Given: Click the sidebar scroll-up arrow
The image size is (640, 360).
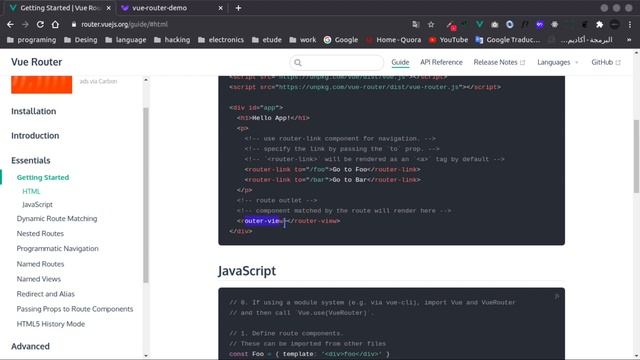Looking at the screenshot, I should pos(146,80).
